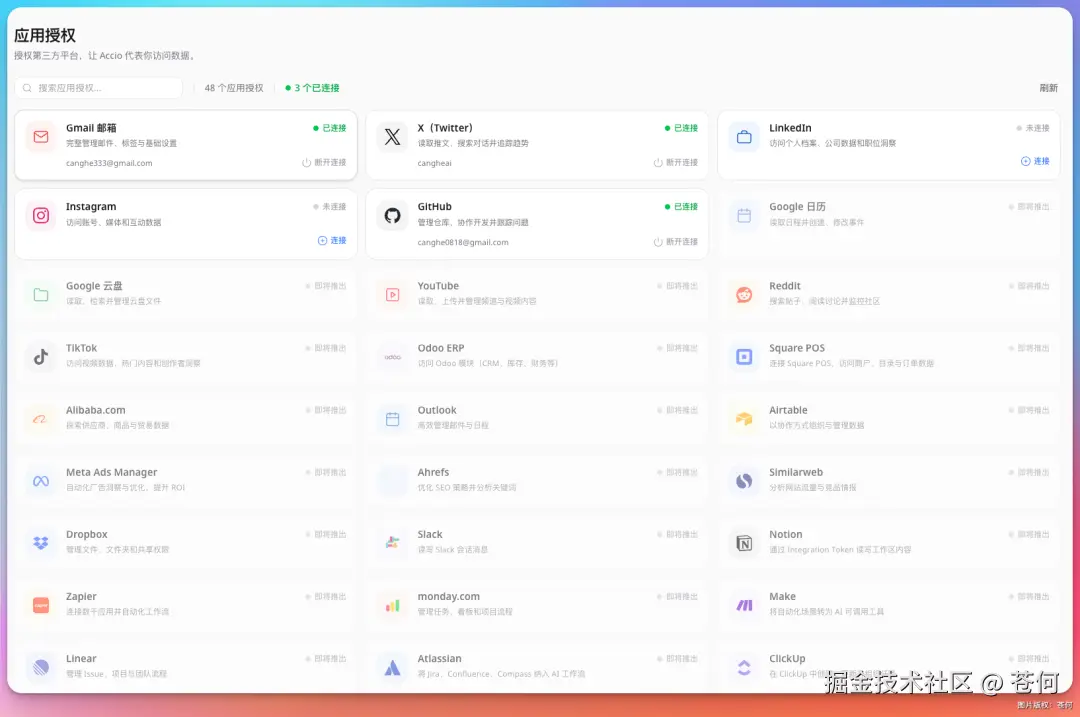Click the Alibaba.com app title
Screen dimensions: 1080x717
point(96,411)
